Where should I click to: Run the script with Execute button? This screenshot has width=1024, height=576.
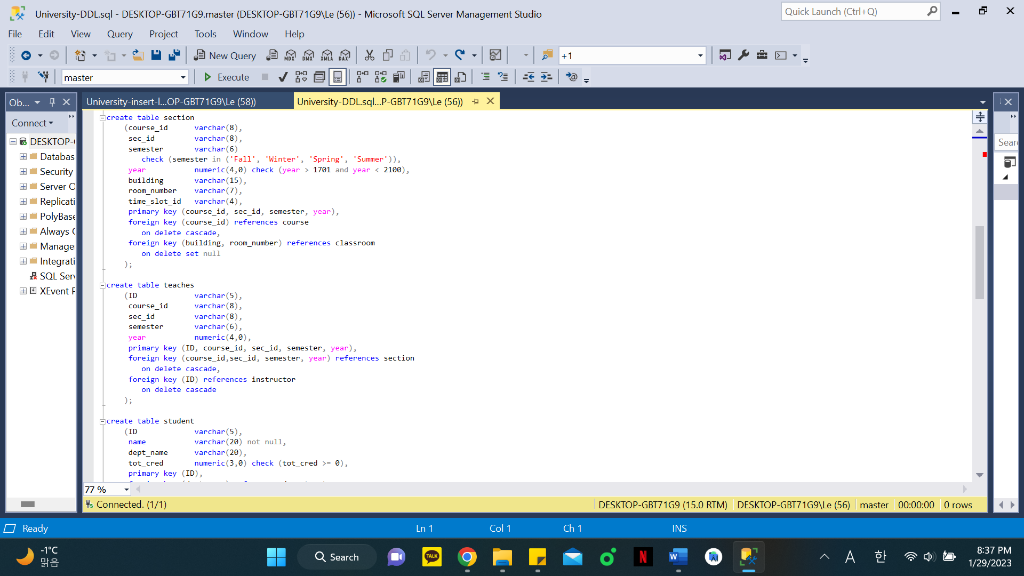coord(226,77)
